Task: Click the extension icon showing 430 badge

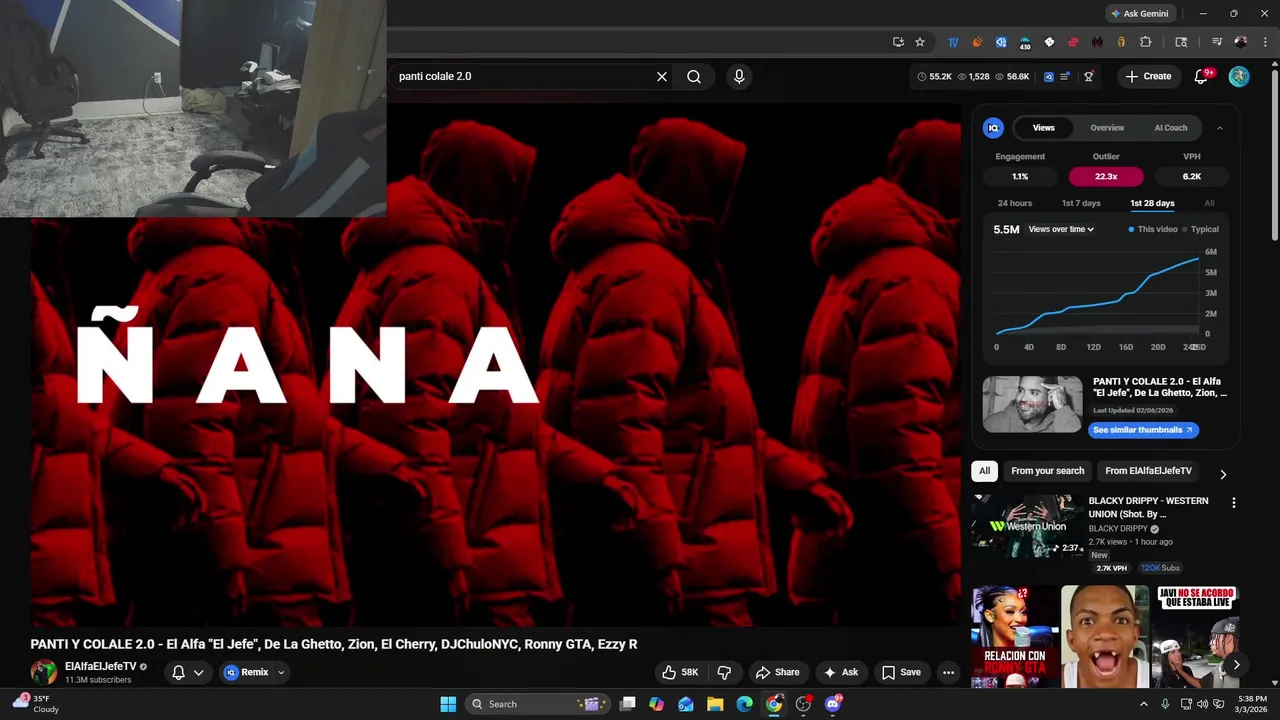Action: 1025,43
